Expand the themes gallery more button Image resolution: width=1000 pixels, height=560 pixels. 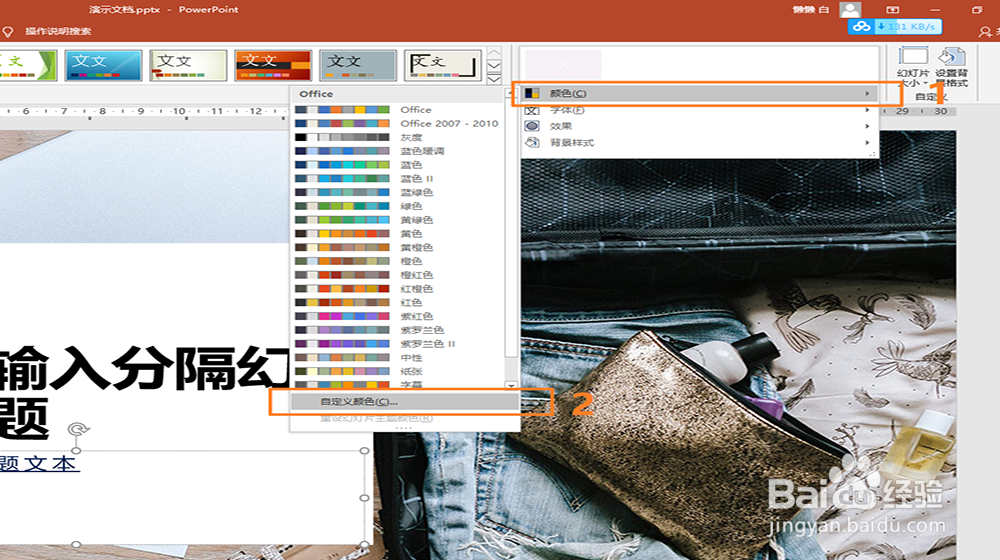(x=494, y=78)
